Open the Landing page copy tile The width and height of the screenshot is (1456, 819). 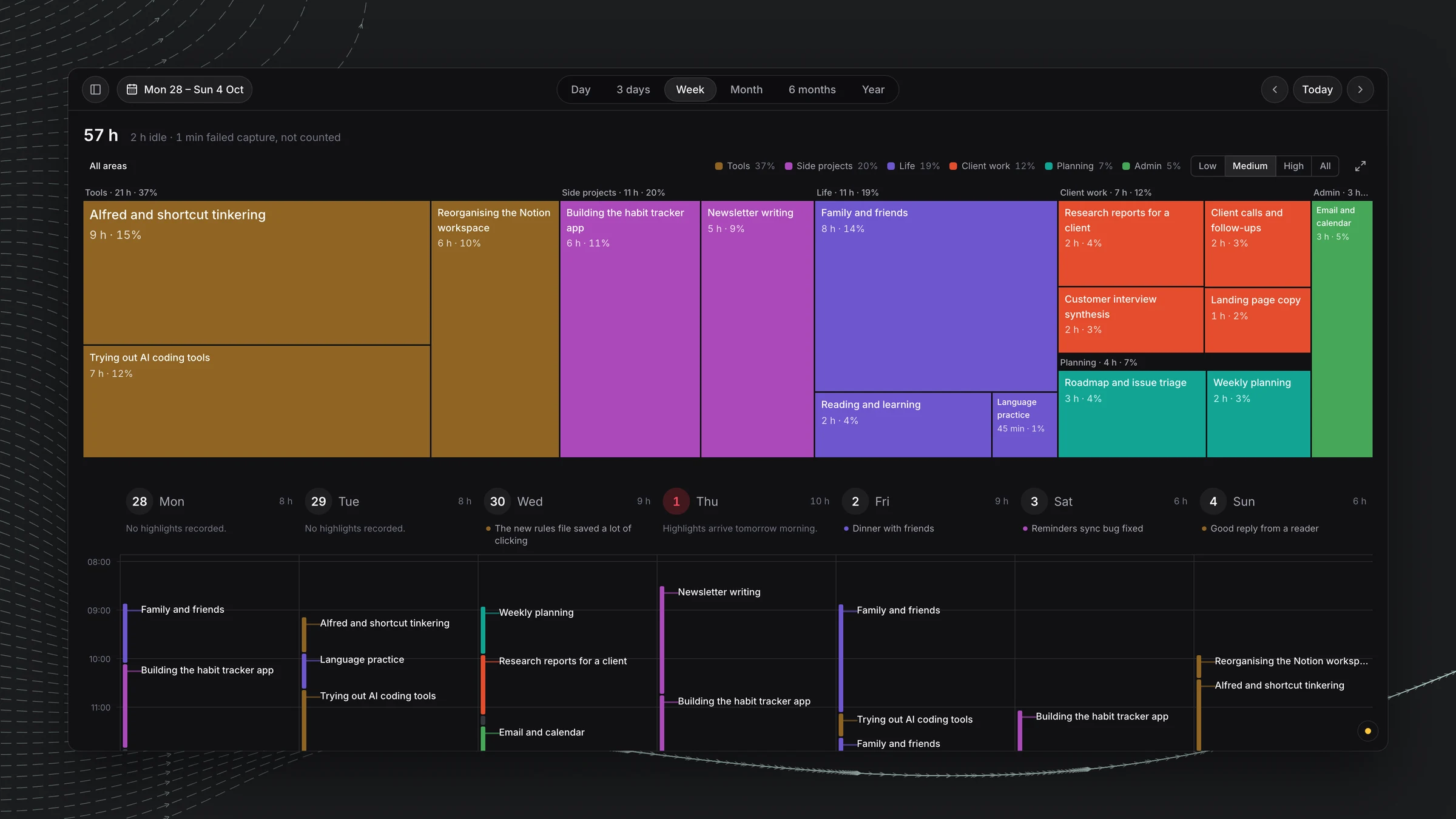[x=1257, y=320]
